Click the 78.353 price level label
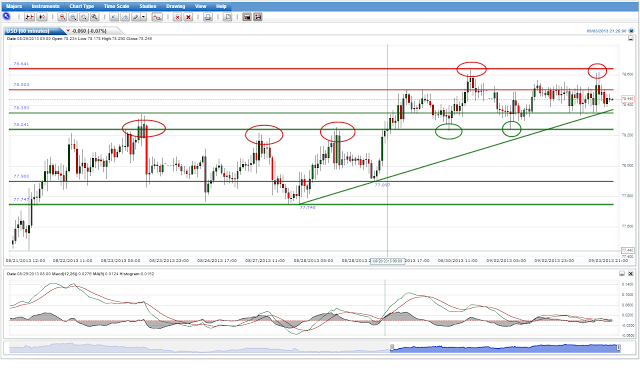640x384 pixels. click(21, 108)
